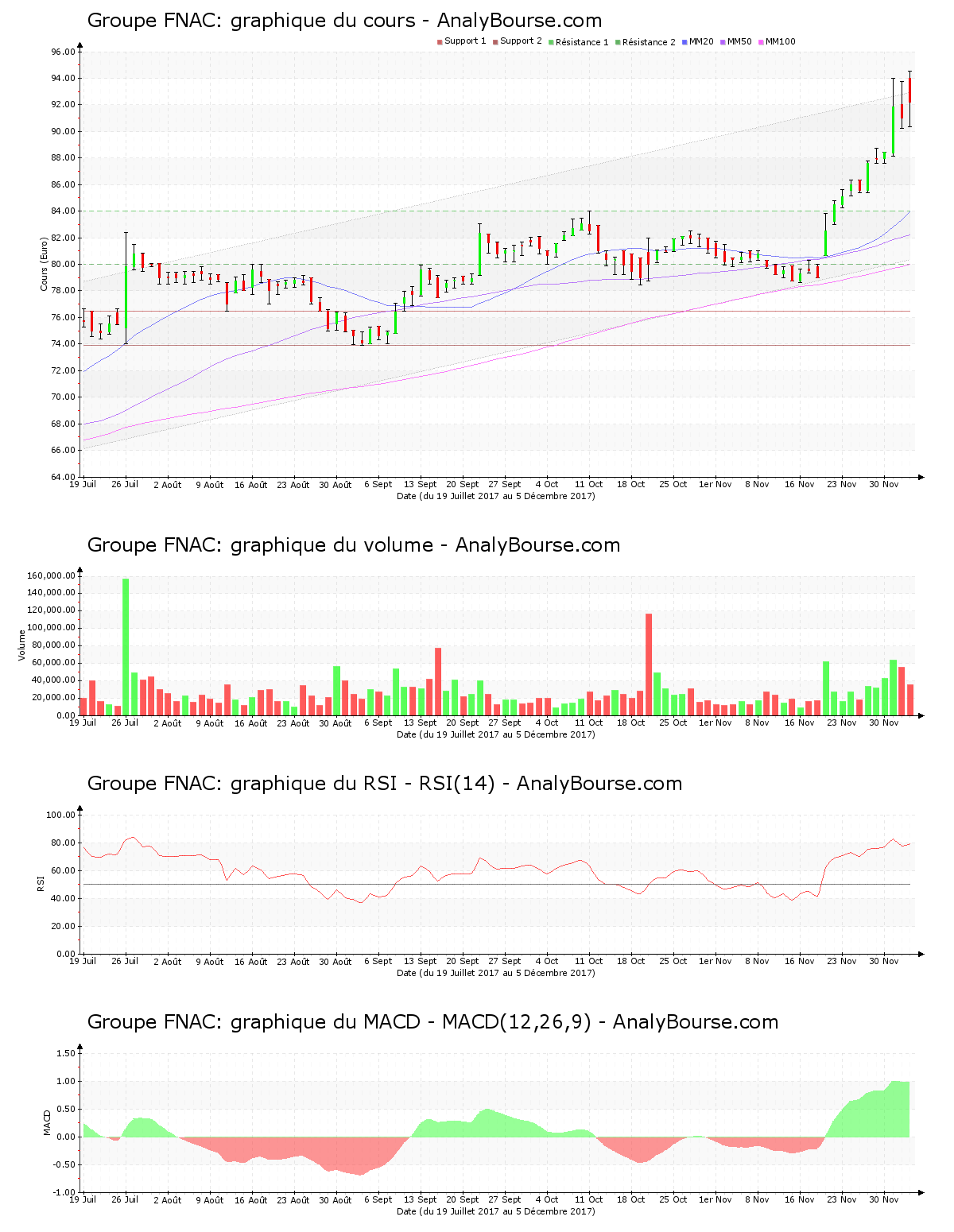Click the 'RSI' vertical axis label
The height and width of the screenshot is (1232, 954).
(x=41, y=884)
